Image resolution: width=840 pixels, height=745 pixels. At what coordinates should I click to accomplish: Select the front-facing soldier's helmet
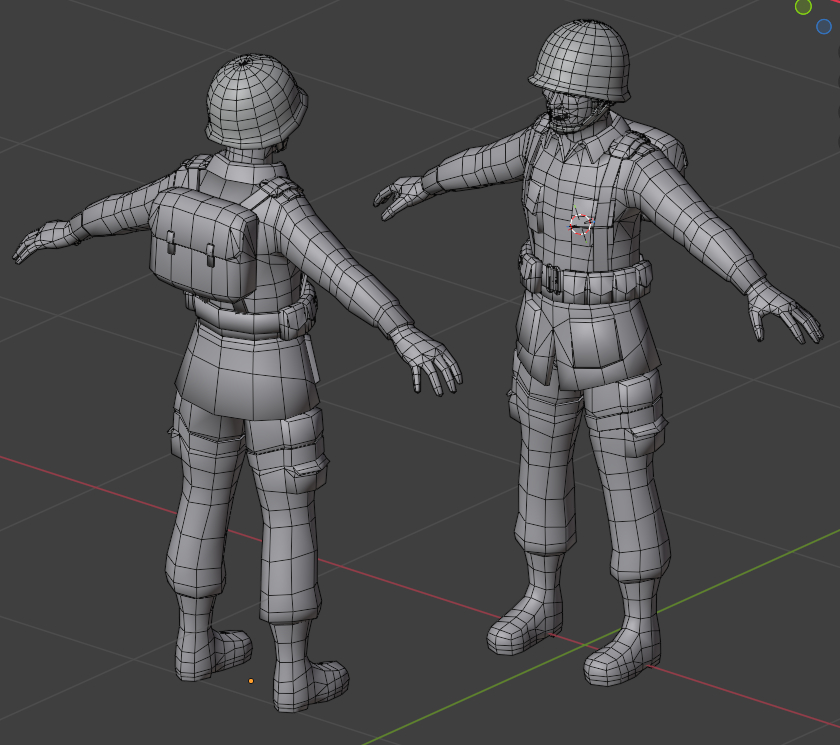[580, 60]
